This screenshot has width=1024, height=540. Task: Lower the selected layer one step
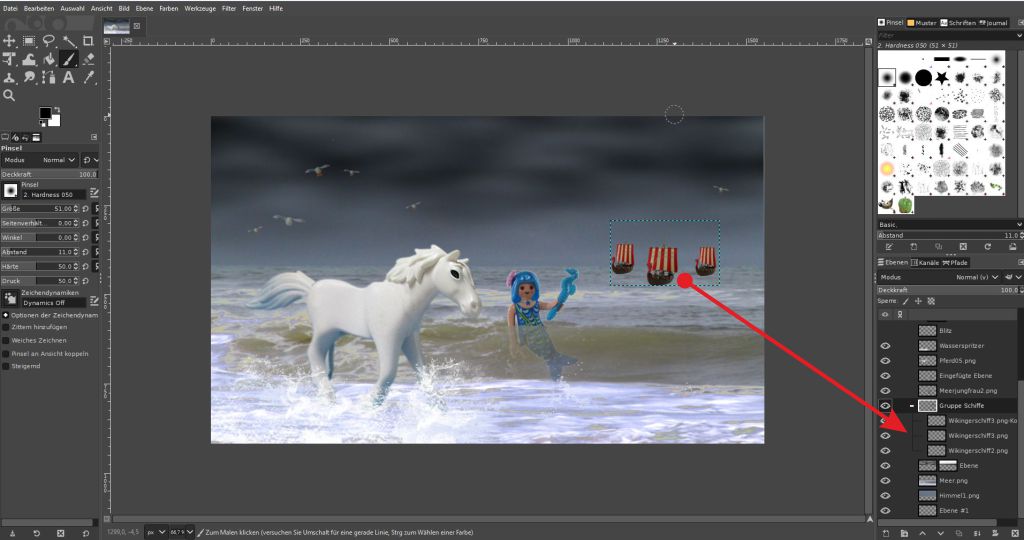click(x=940, y=533)
